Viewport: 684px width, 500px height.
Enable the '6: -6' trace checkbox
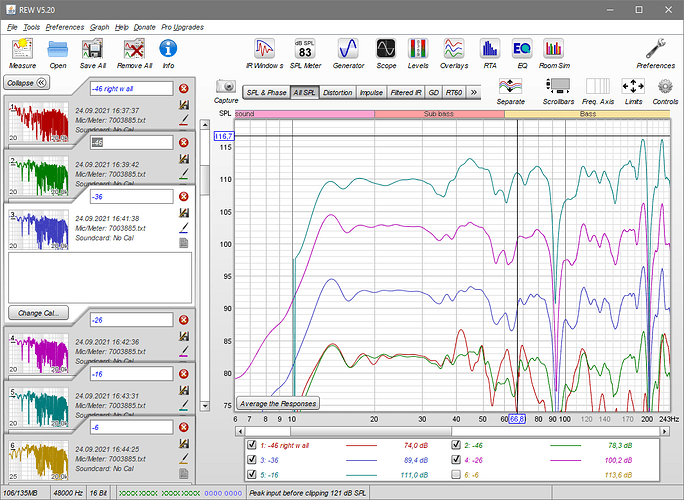pos(457,474)
